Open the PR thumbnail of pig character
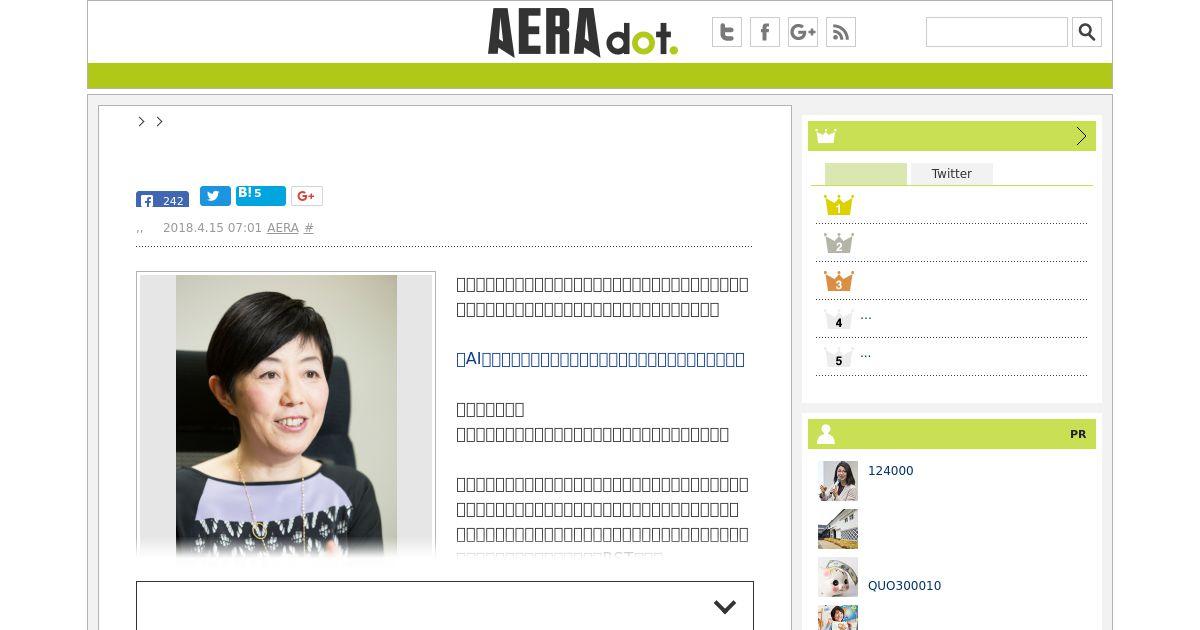1200x630 pixels. pos(838,577)
